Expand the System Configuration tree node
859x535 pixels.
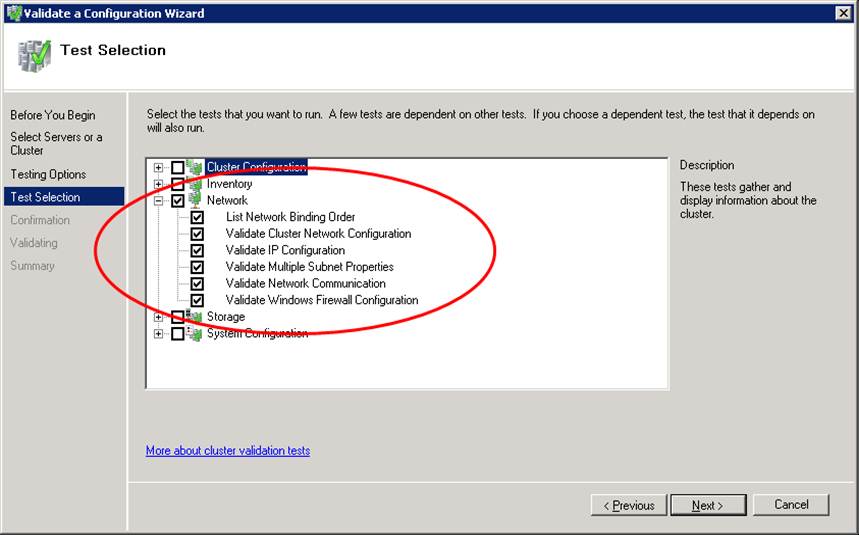[158, 333]
